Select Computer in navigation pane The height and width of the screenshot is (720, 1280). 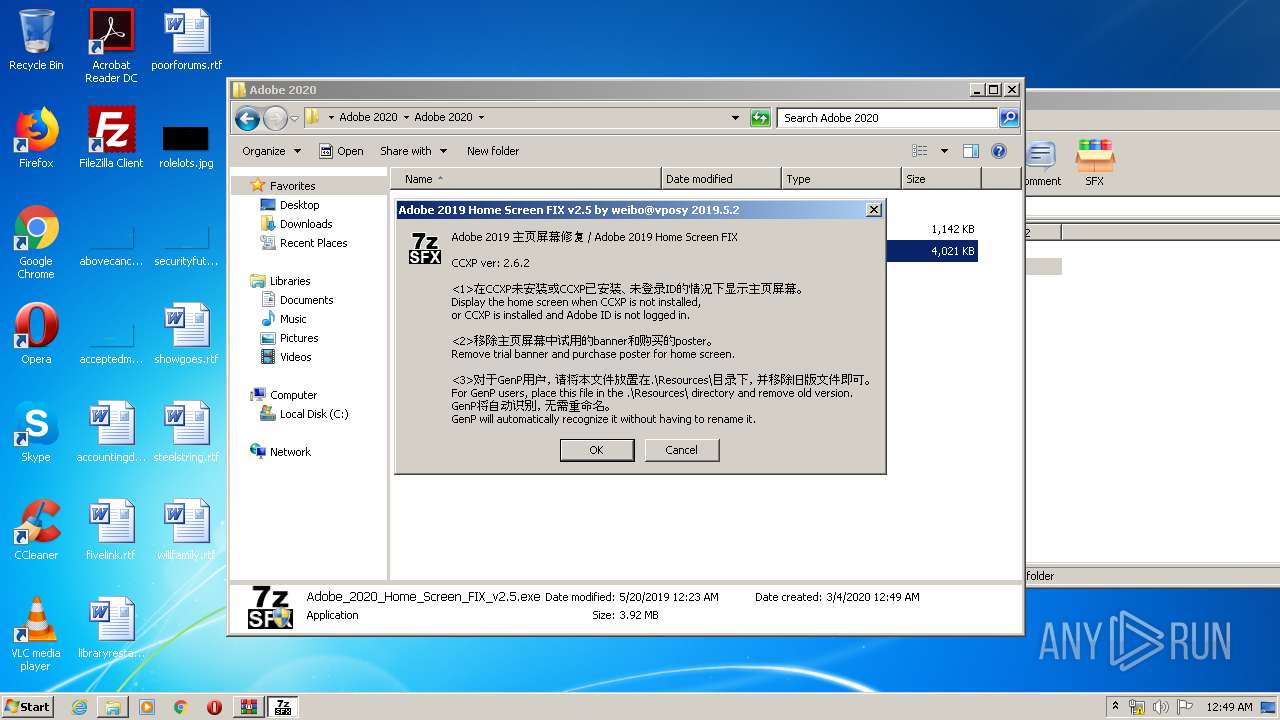[293, 395]
